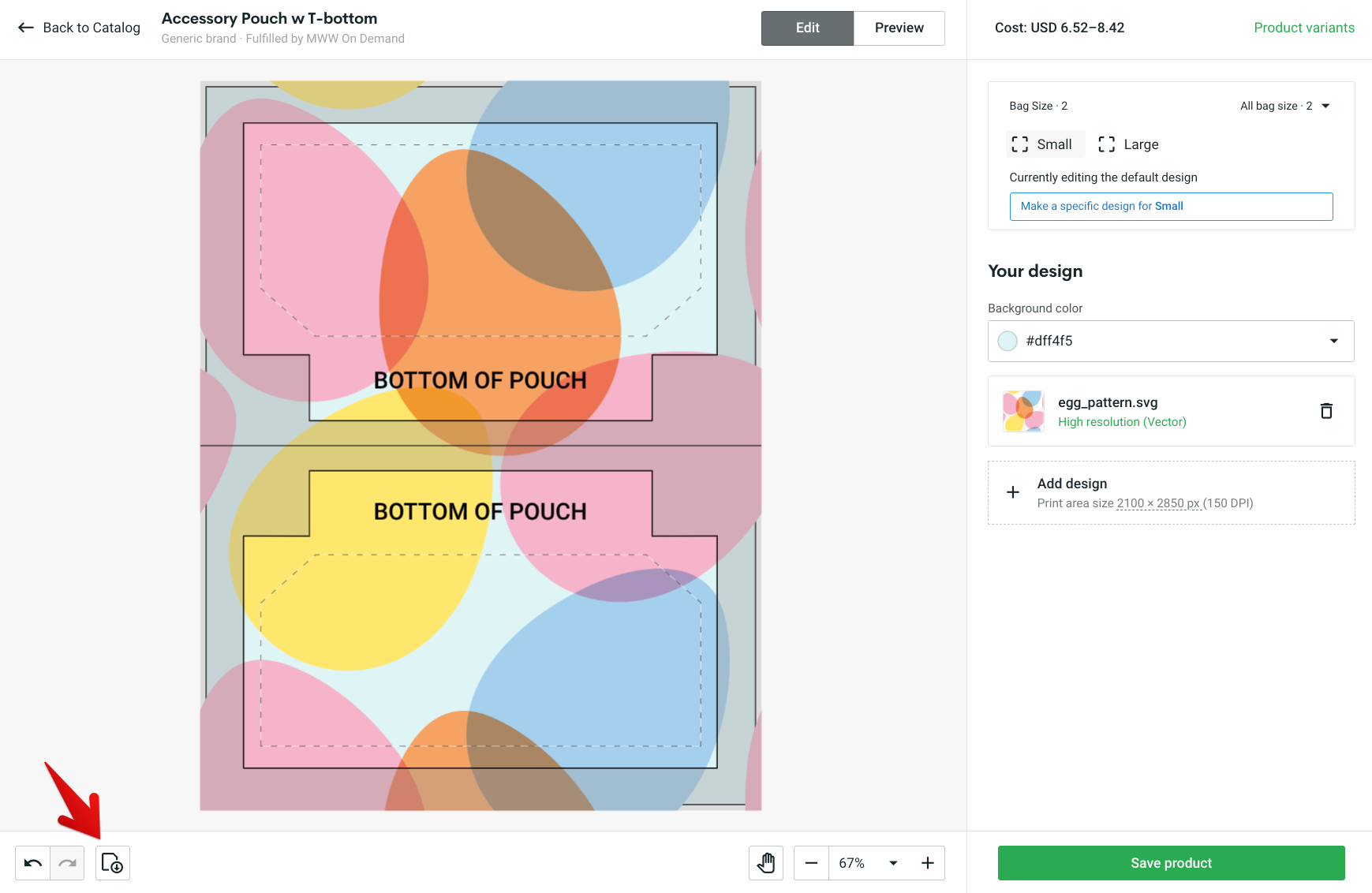The image size is (1372, 893).
Task: Click the Add design area
Action: pyautogui.click(x=1171, y=492)
